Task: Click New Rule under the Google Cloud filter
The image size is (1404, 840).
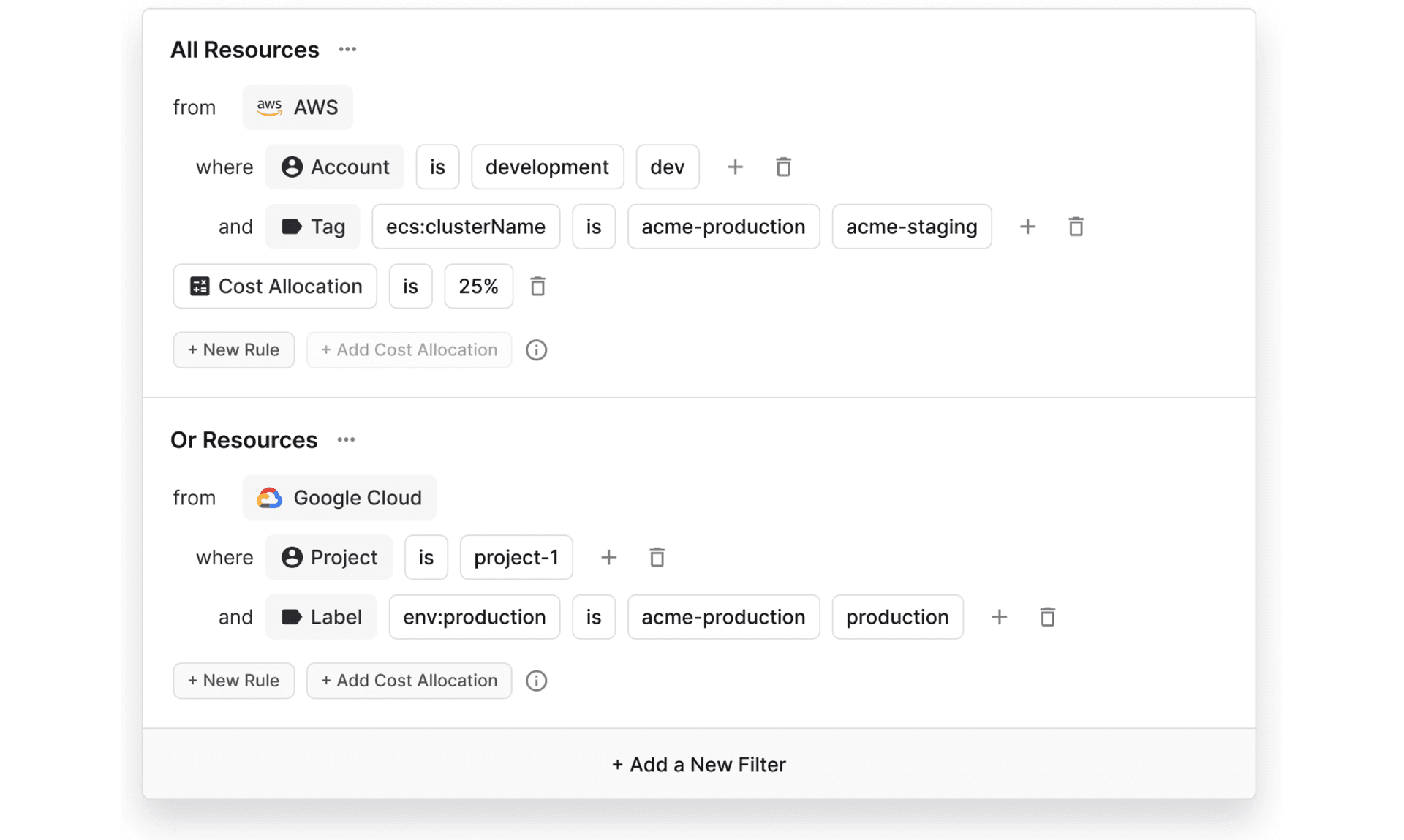Action: (x=233, y=681)
